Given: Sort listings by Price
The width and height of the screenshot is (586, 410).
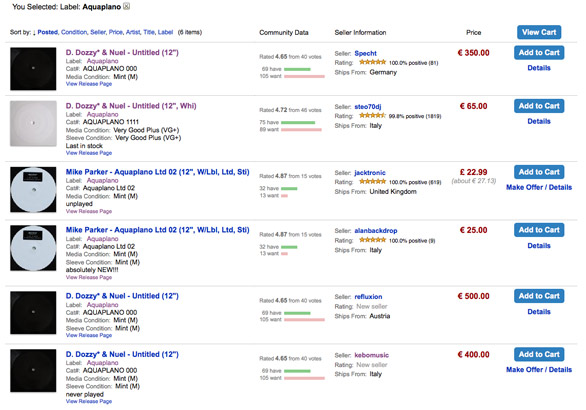Looking at the screenshot, I should coord(115,32).
